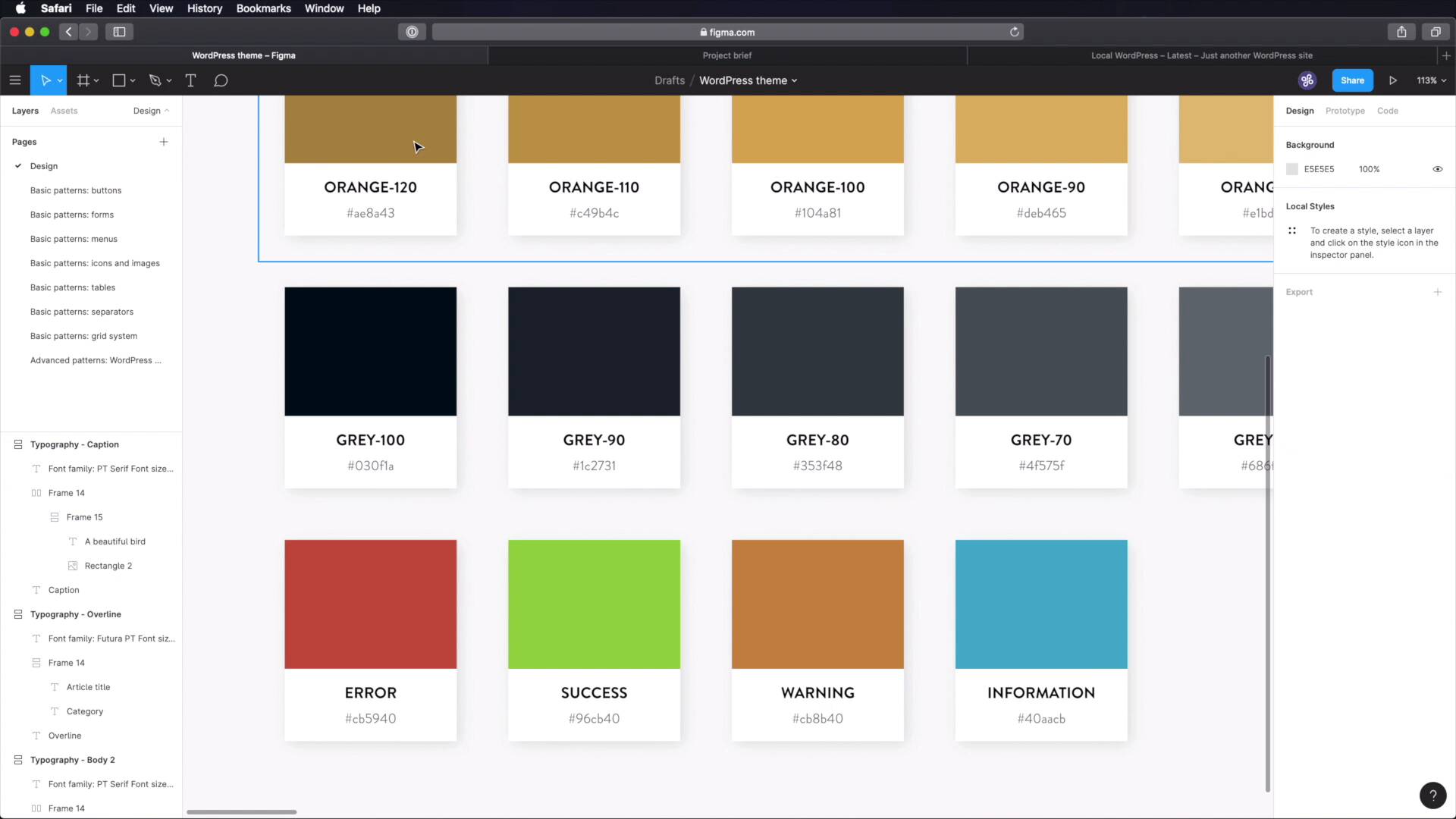Switch to the Assets tab
This screenshot has width=1456, height=819.
(64, 111)
